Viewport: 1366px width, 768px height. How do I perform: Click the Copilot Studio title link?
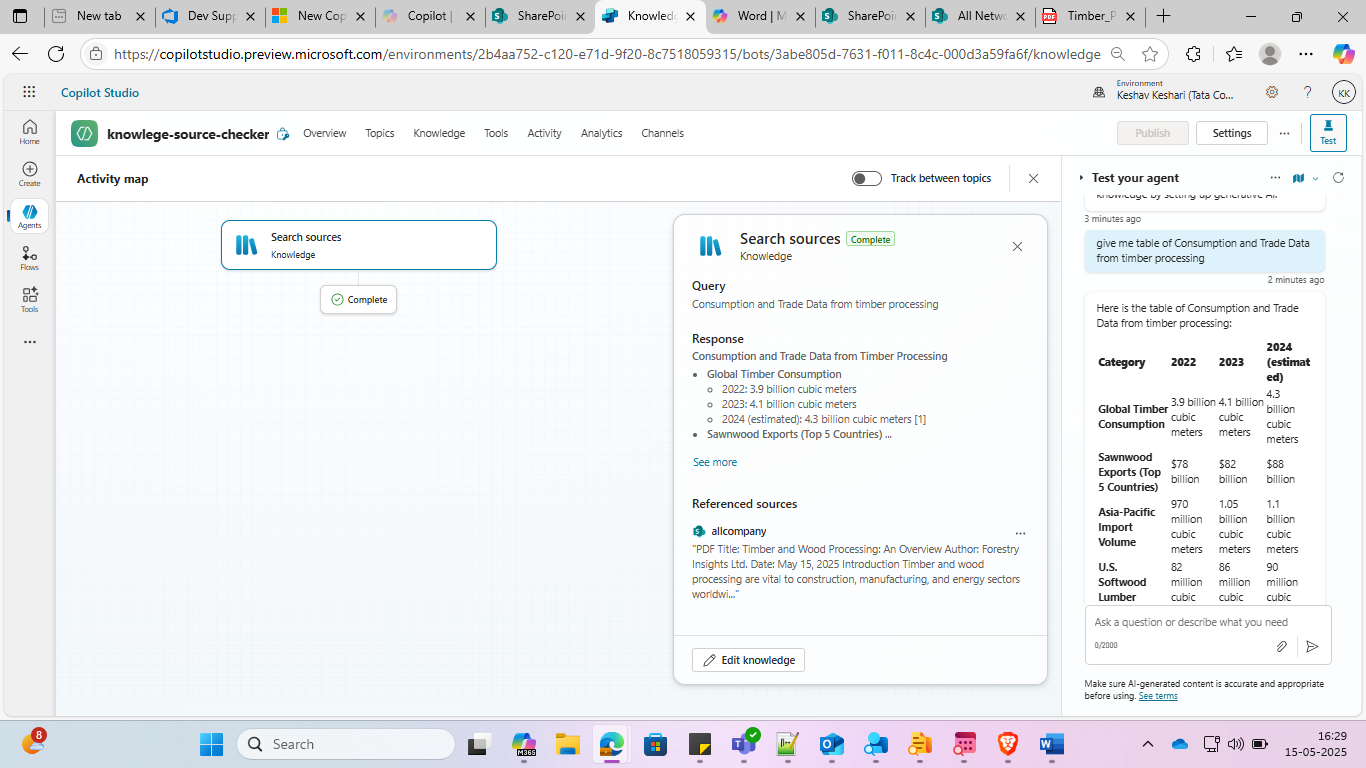pyautogui.click(x=100, y=92)
